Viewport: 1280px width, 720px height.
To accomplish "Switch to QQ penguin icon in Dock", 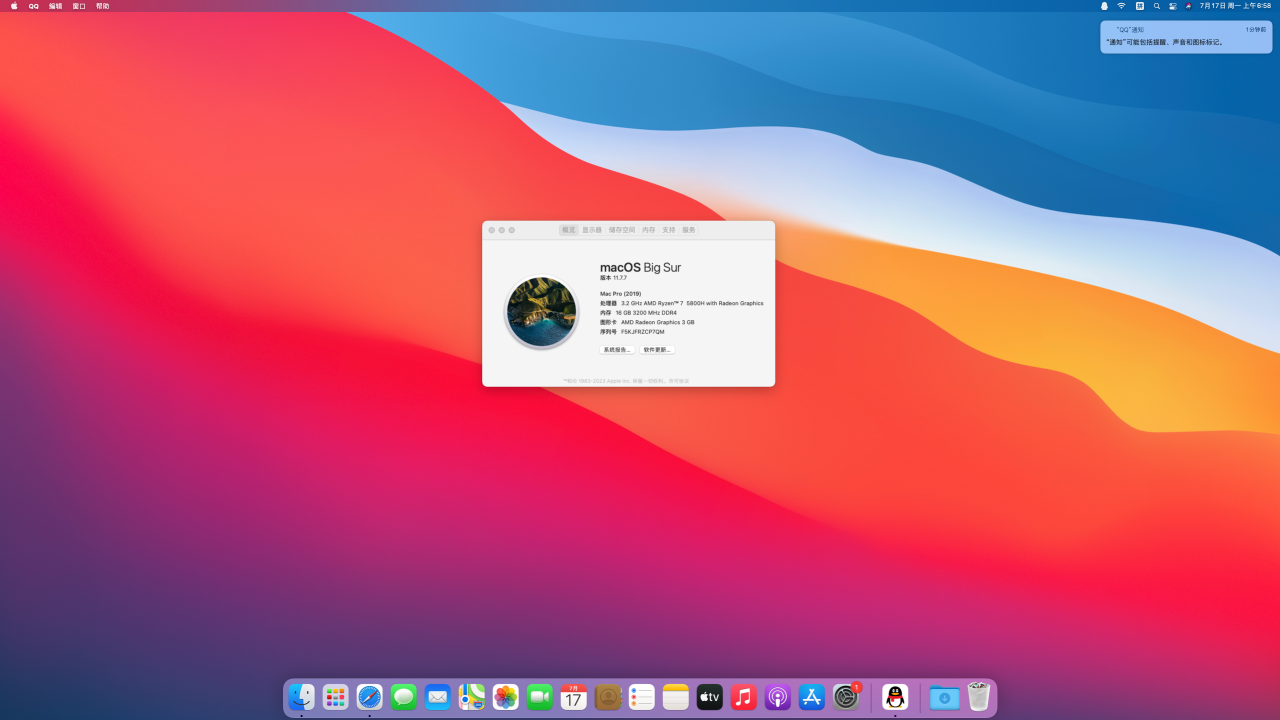I will click(896, 697).
